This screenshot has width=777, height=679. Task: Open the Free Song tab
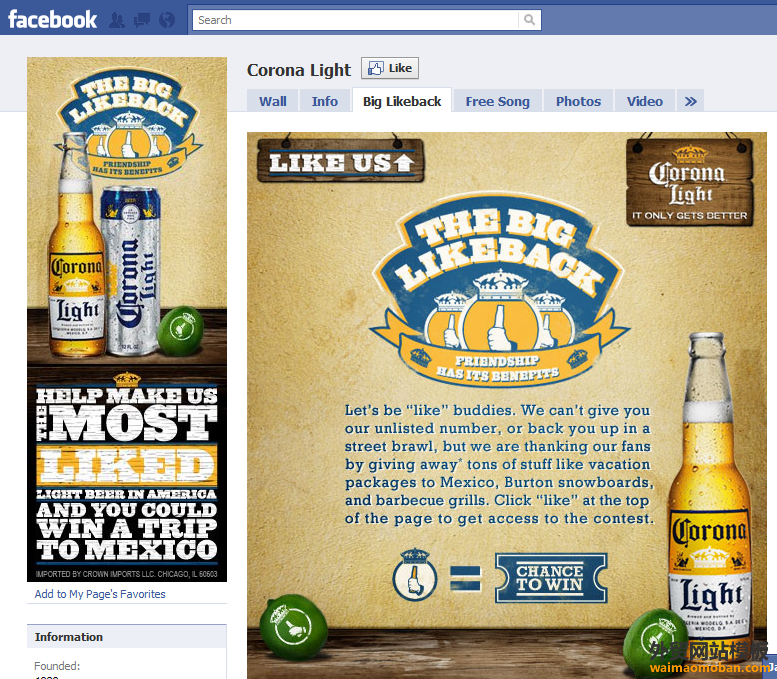click(498, 101)
